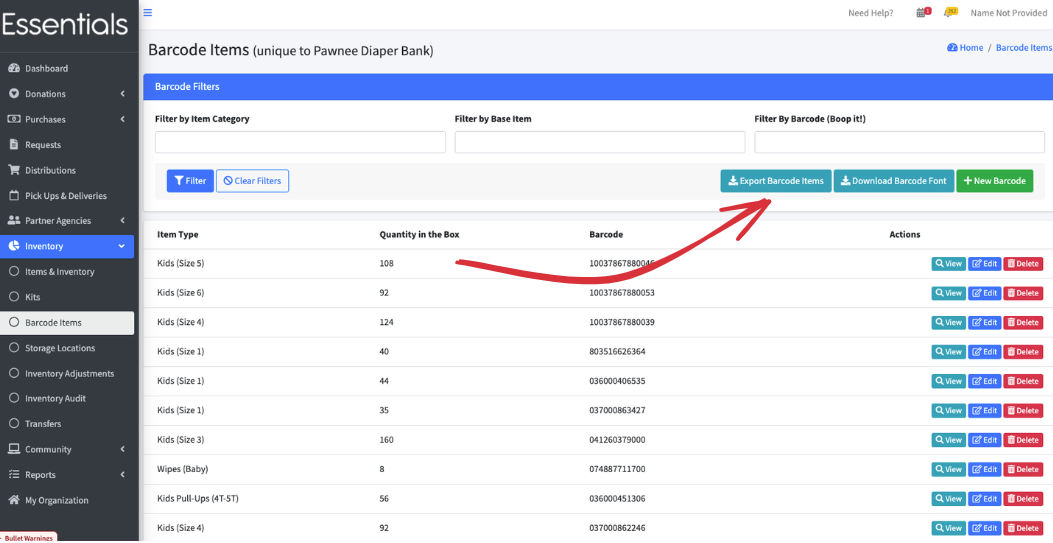Delete barcode 10037867880039 row
The width and height of the screenshot is (1053, 543).
click(1023, 322)
